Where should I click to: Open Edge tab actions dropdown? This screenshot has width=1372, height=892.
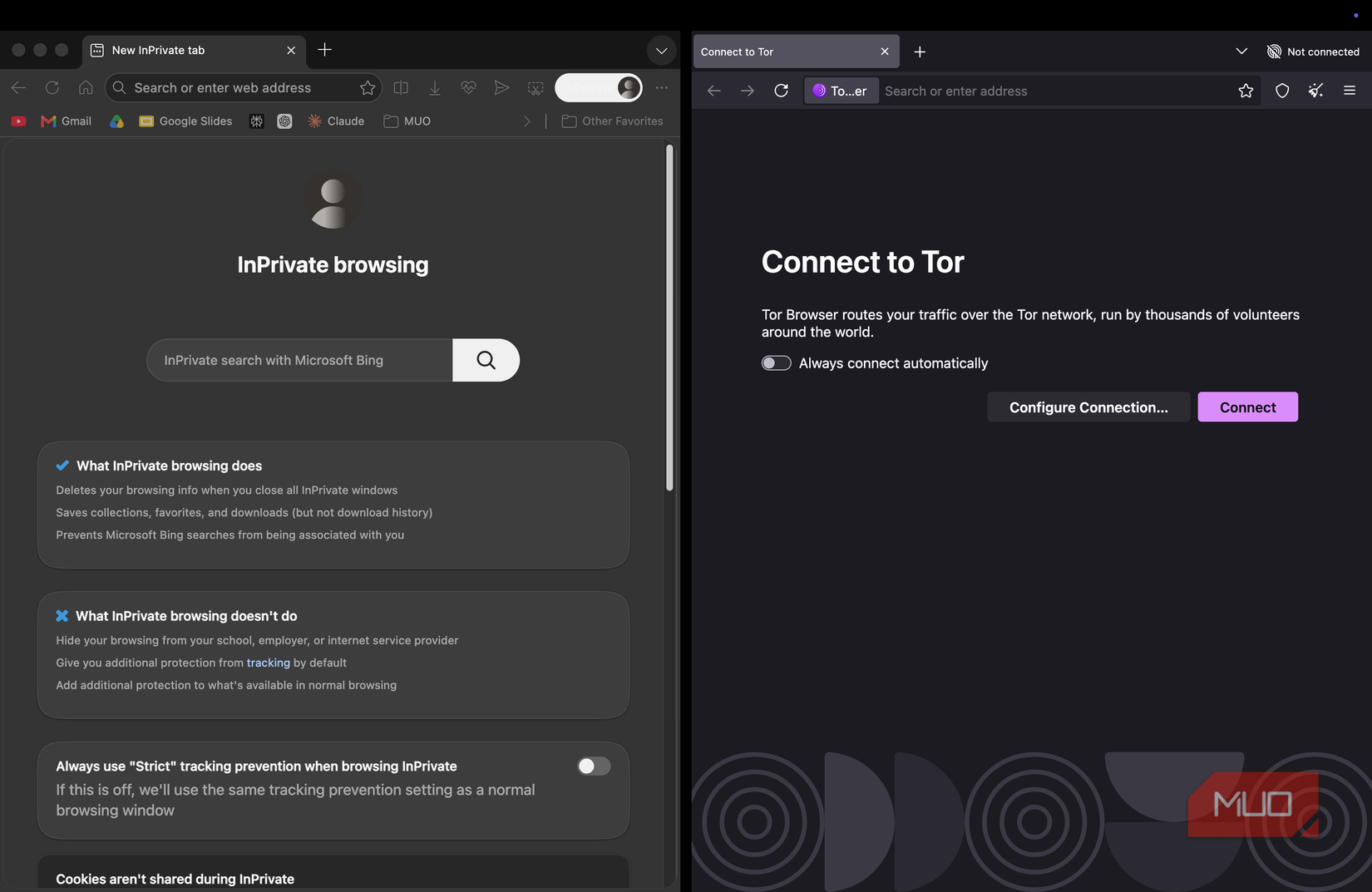click(x=661, y=51)
